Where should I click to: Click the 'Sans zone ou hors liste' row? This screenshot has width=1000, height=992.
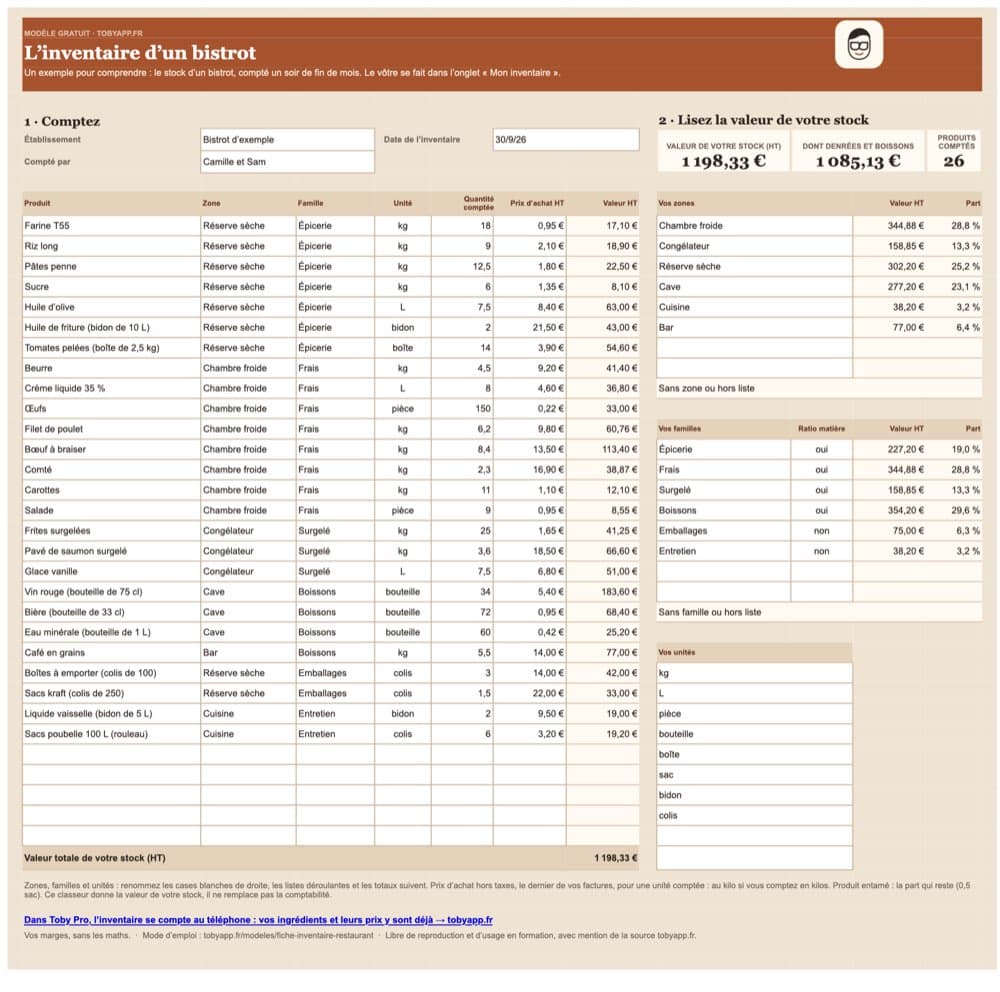point(819,389)
